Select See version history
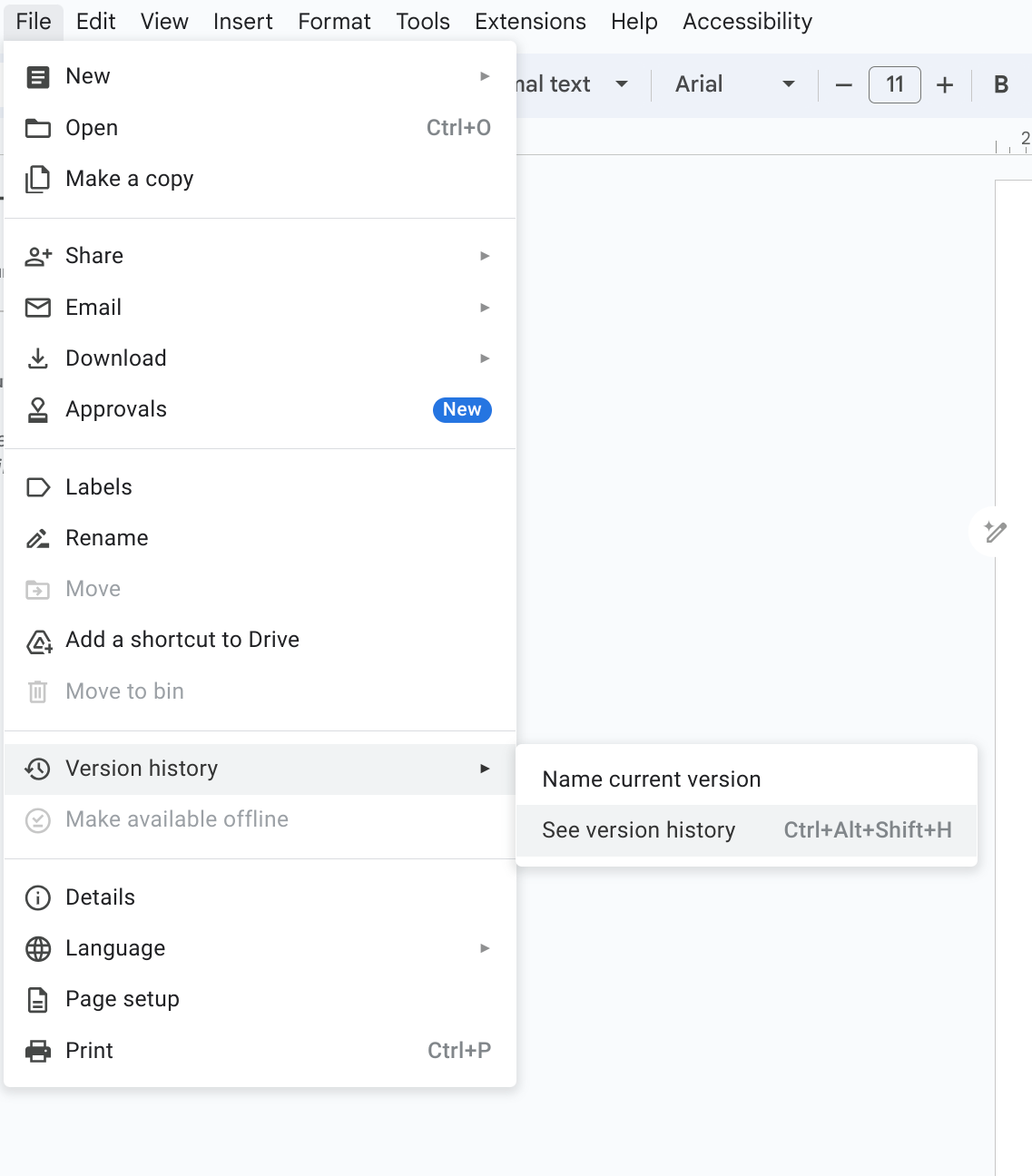The image size is (1032, 1176). click(x=639, y=831)
